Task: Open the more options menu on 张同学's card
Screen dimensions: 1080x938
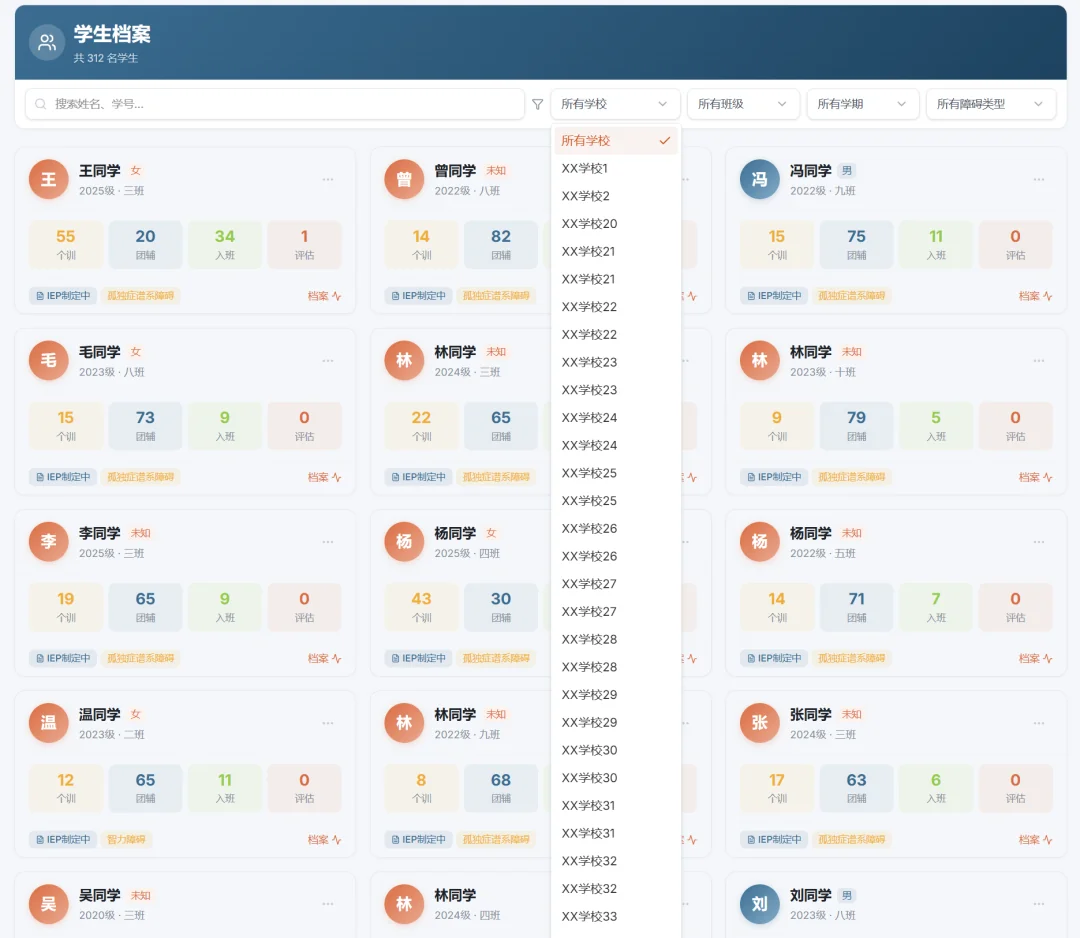Action: tap(1039, 722)
